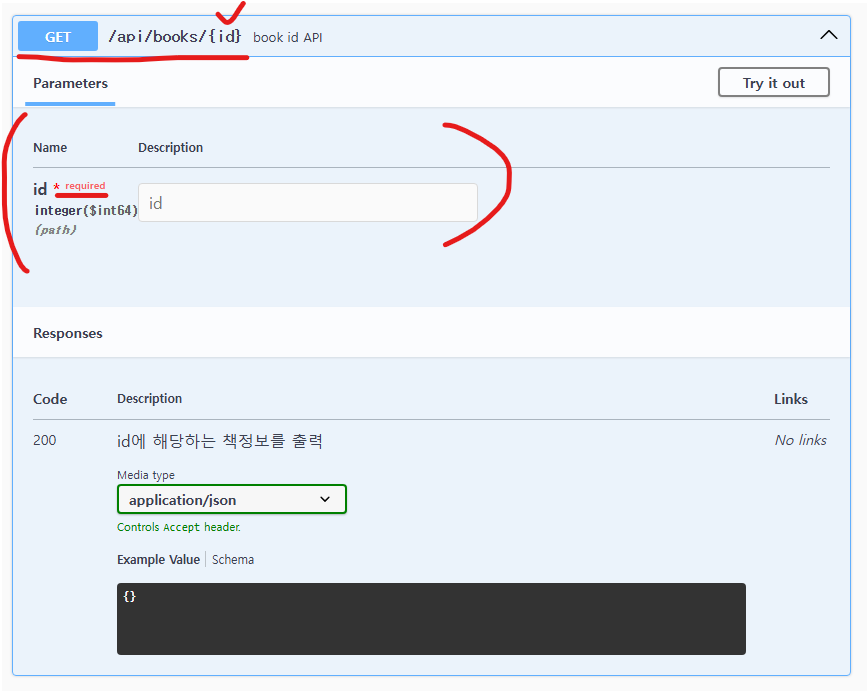
Task: Click the 'Media type' label
Action: click(146, 475)
